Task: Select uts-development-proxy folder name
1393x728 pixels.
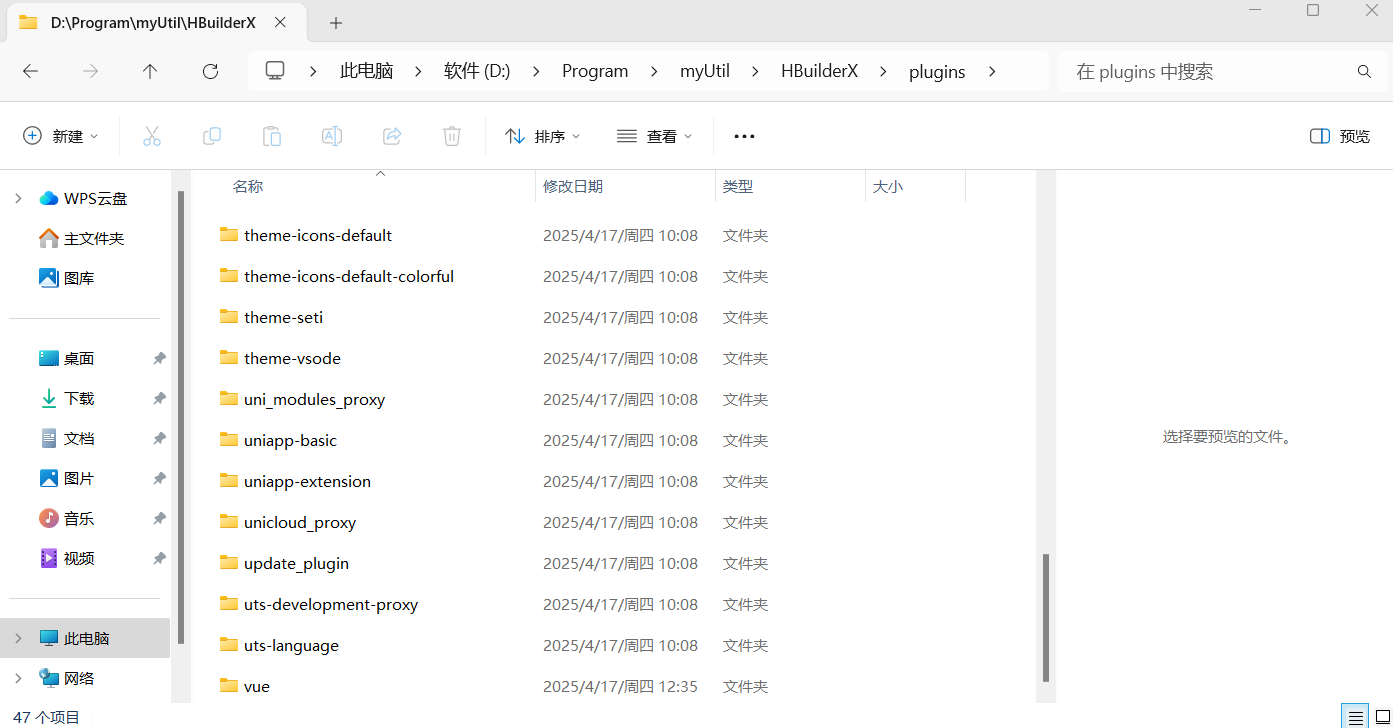Action: tap(331, 604)
